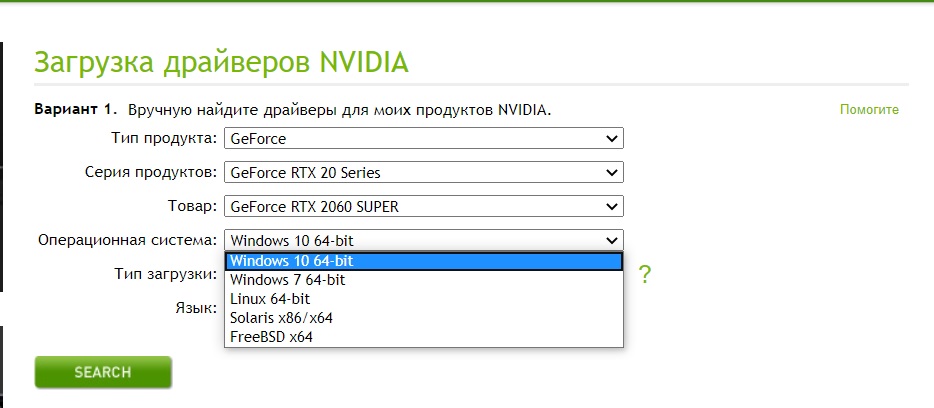Click the green question mark help icon

(645, 275)
